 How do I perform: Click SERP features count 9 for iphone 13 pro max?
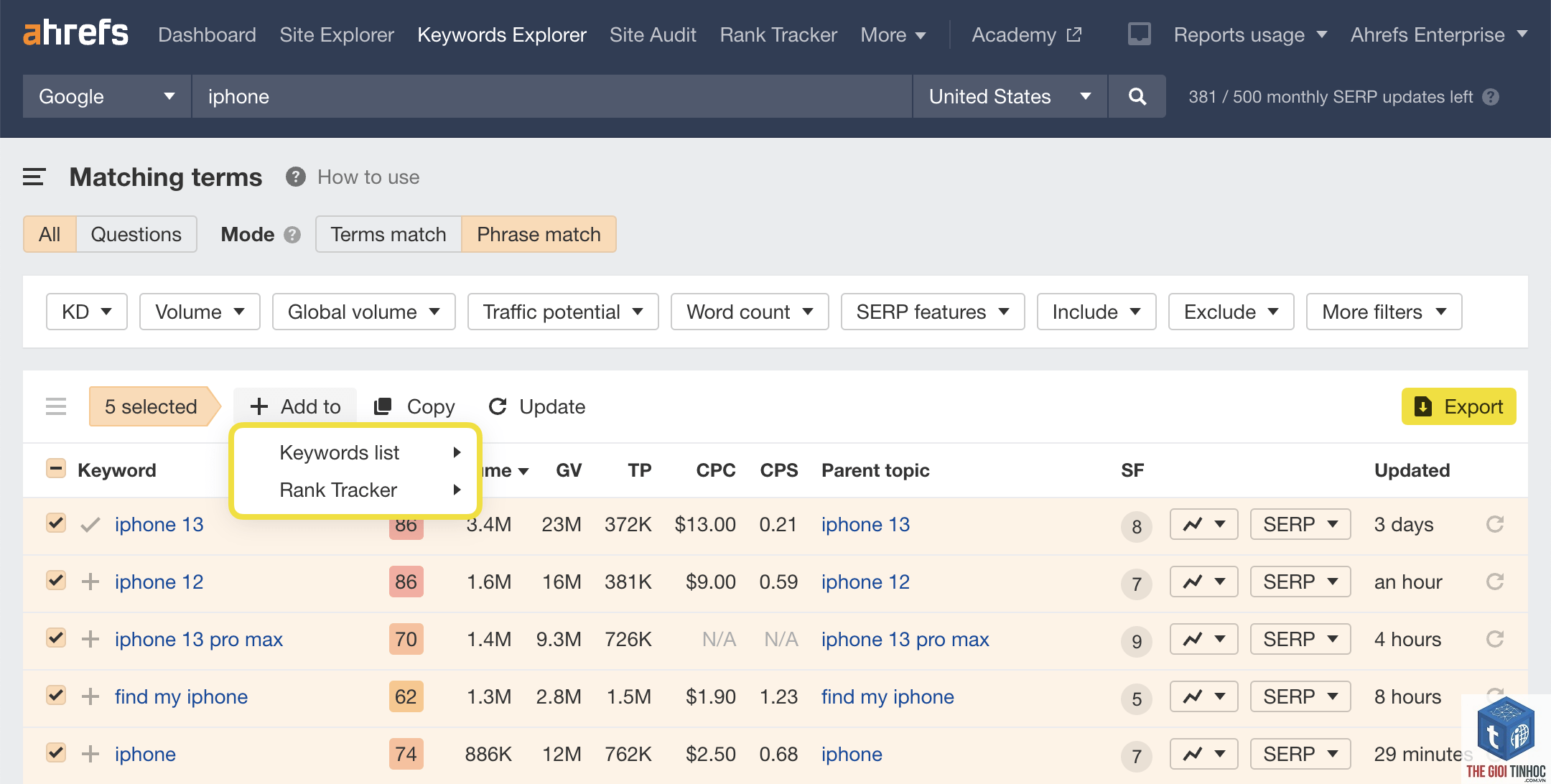(x=1137, y=641)
